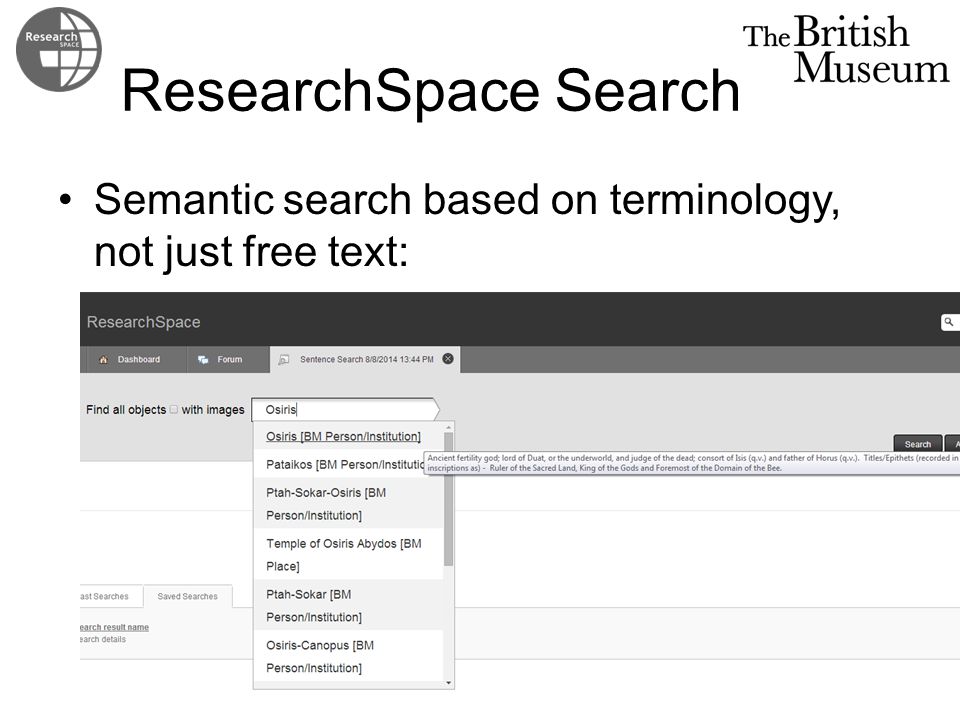Click the Search button
The image size is (960, 720).
(x=918, y=444)
